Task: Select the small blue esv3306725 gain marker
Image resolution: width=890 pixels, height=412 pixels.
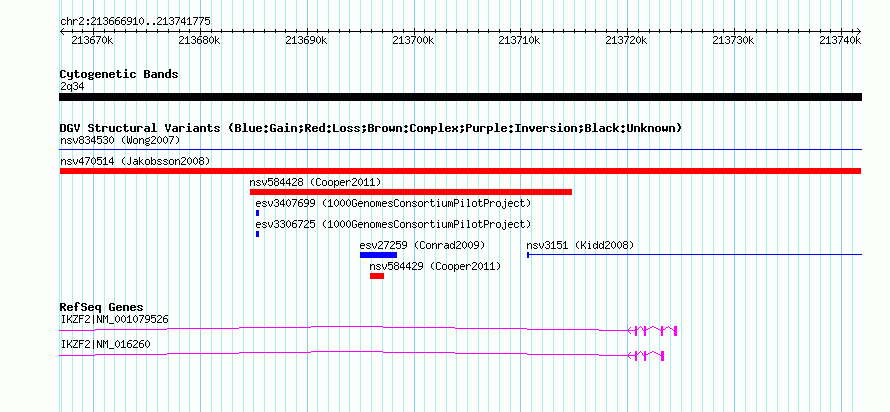Action: (x=258, y=234)
